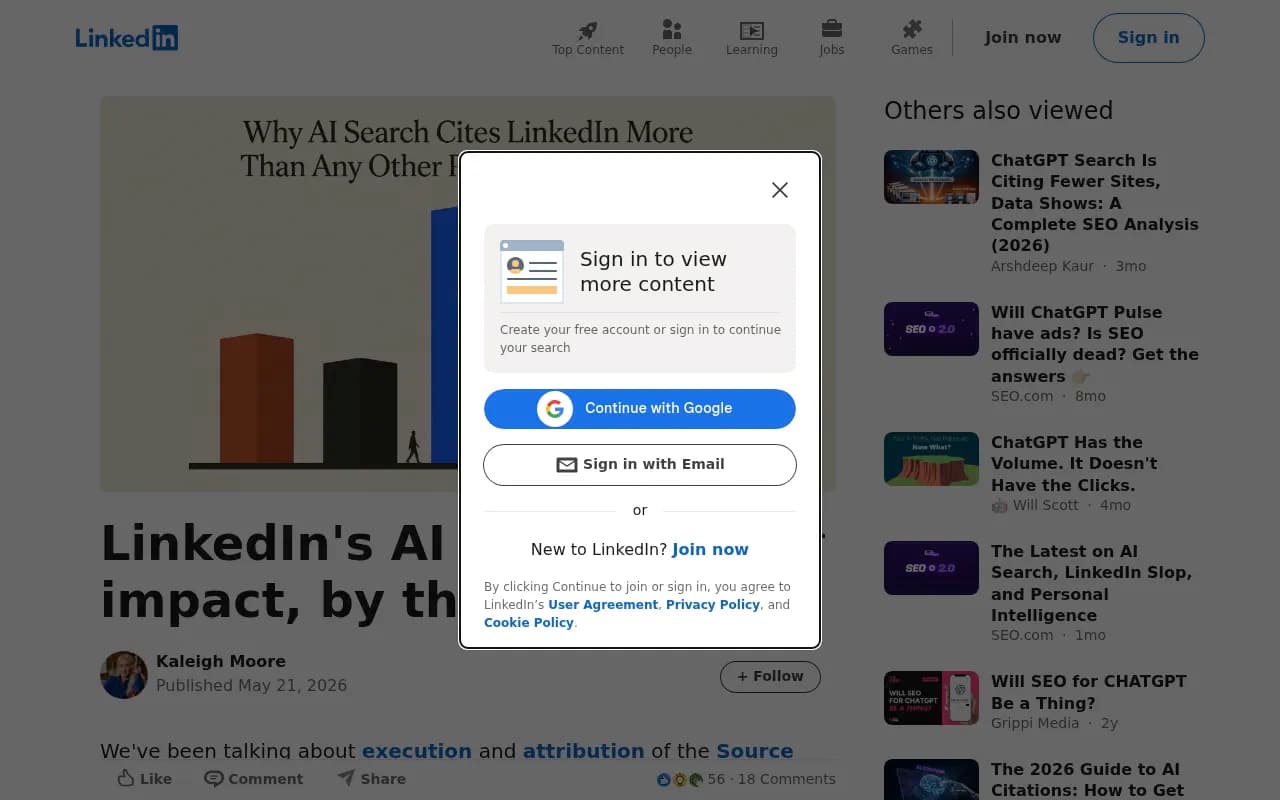1280x800 pixels.
Task: Open the Source link in article
Action: (755, 751)
